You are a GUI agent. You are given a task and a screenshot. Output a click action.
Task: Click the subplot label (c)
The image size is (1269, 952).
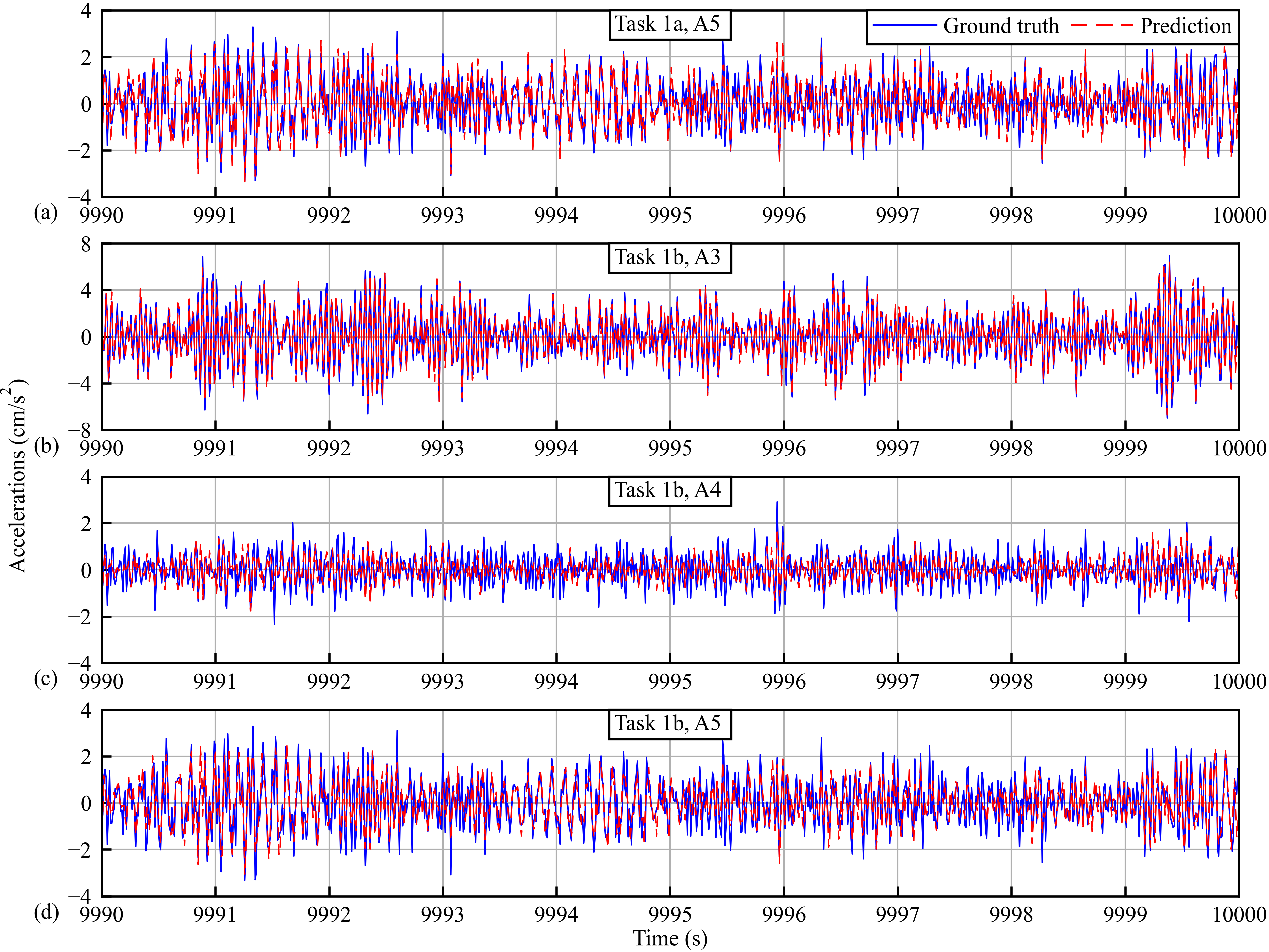coord(46,679)
